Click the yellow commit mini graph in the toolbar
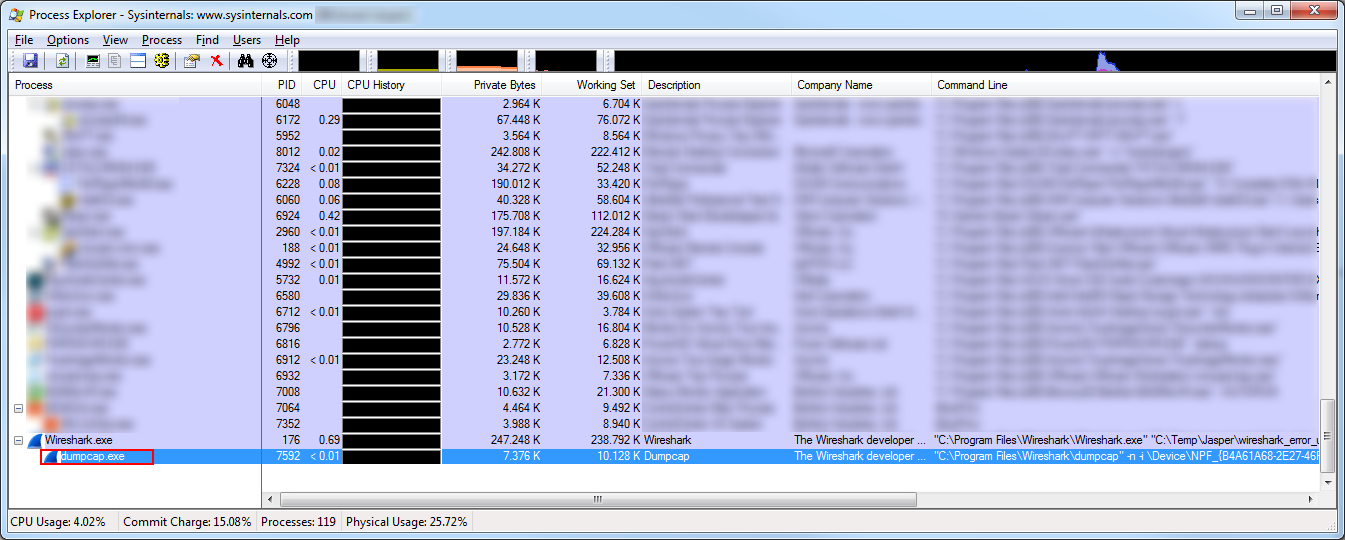1345x540 pixels. (408, 61)
